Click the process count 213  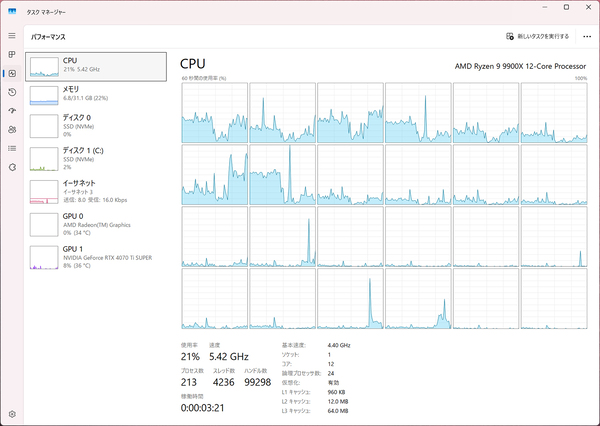[x=189, y=382]
